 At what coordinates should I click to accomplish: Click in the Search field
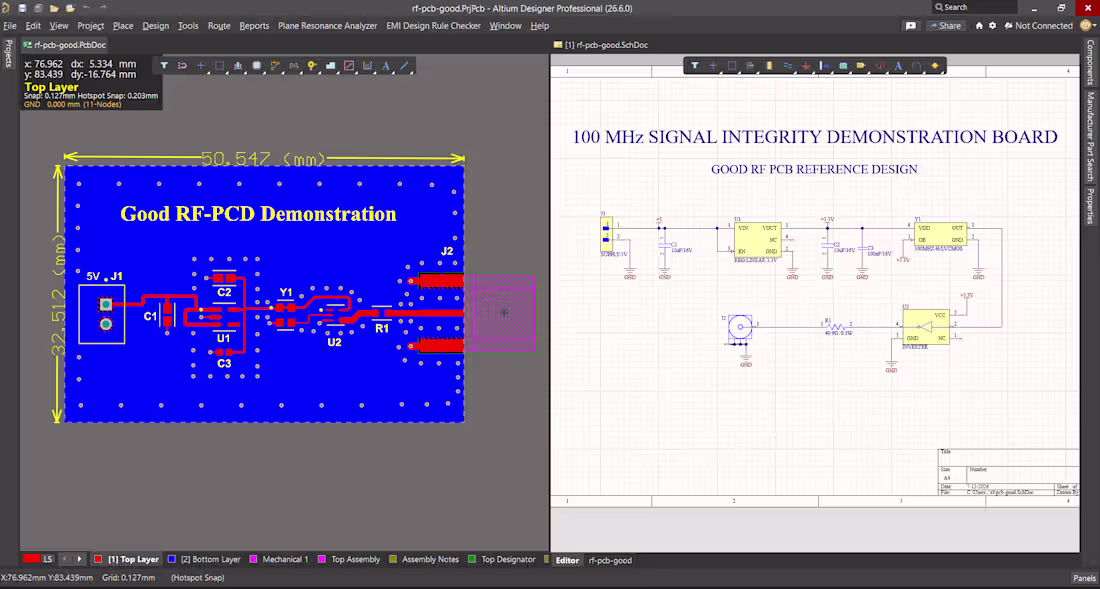pos(975,7)
